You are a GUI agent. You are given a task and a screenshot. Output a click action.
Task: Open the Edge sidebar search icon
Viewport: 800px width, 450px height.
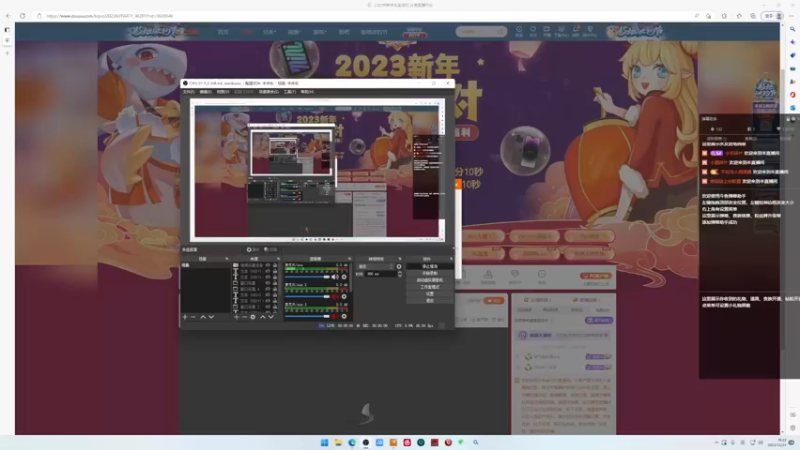tap(792, 30)
